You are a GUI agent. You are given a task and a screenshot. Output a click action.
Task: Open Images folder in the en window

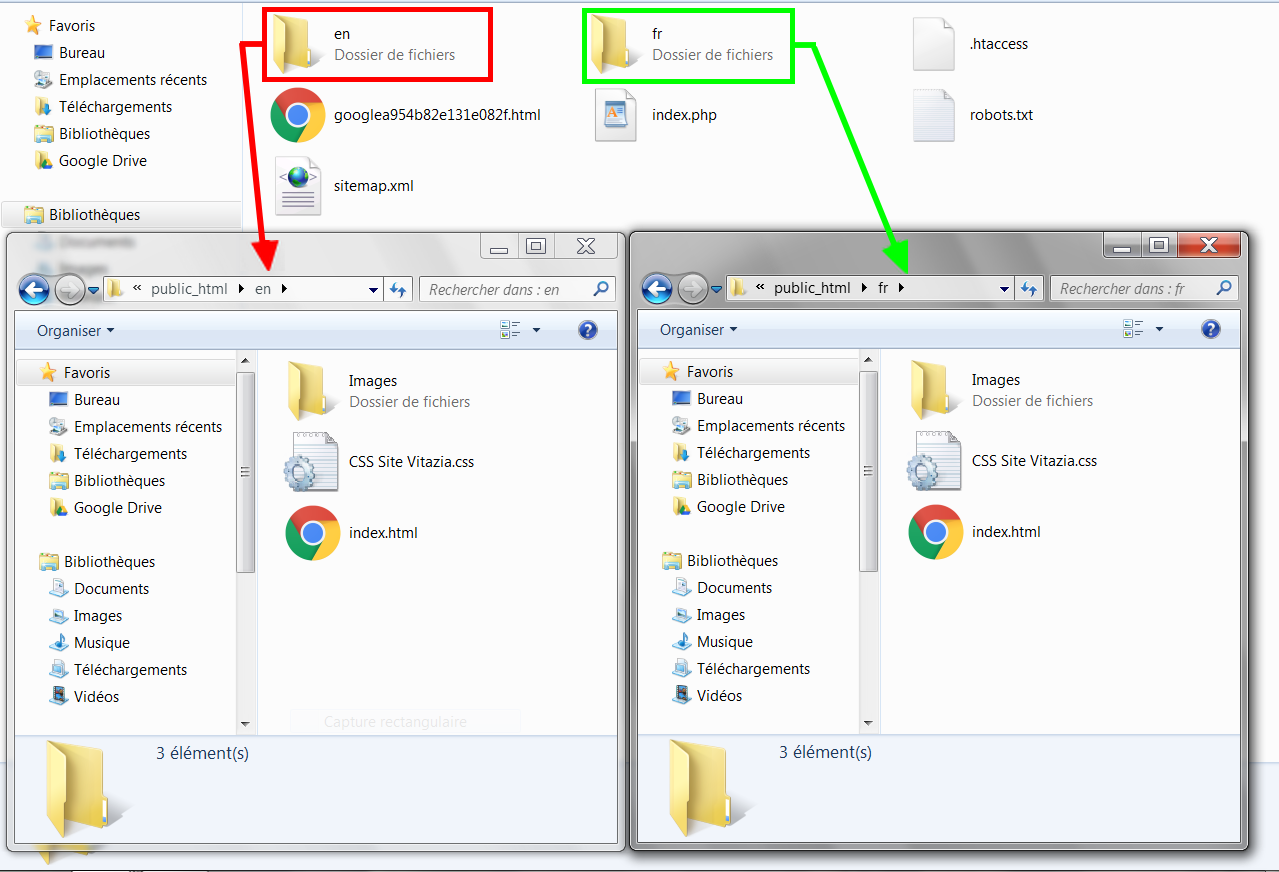coord(378,391)
